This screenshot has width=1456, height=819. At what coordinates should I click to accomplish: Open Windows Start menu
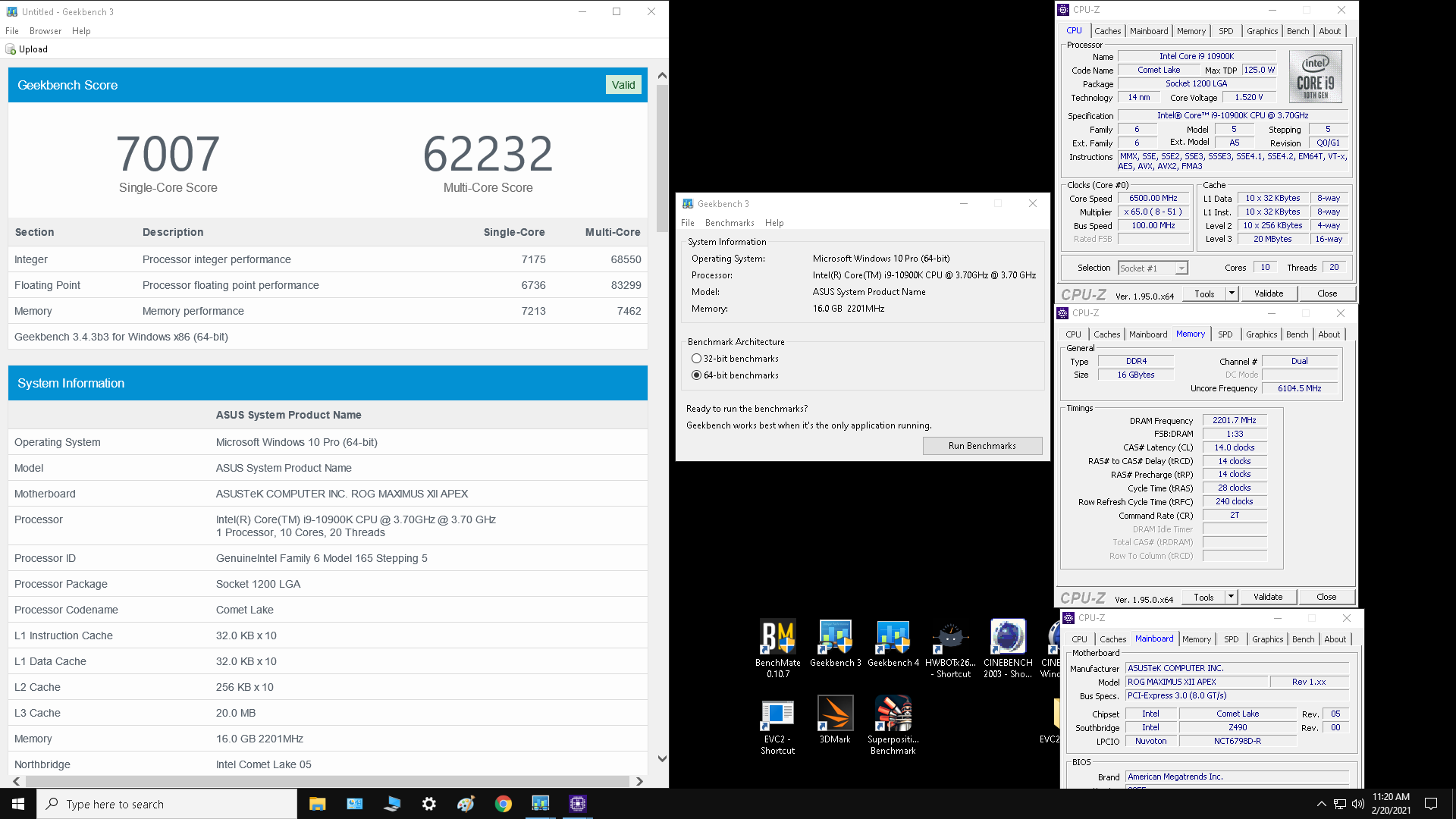(18, 804)
